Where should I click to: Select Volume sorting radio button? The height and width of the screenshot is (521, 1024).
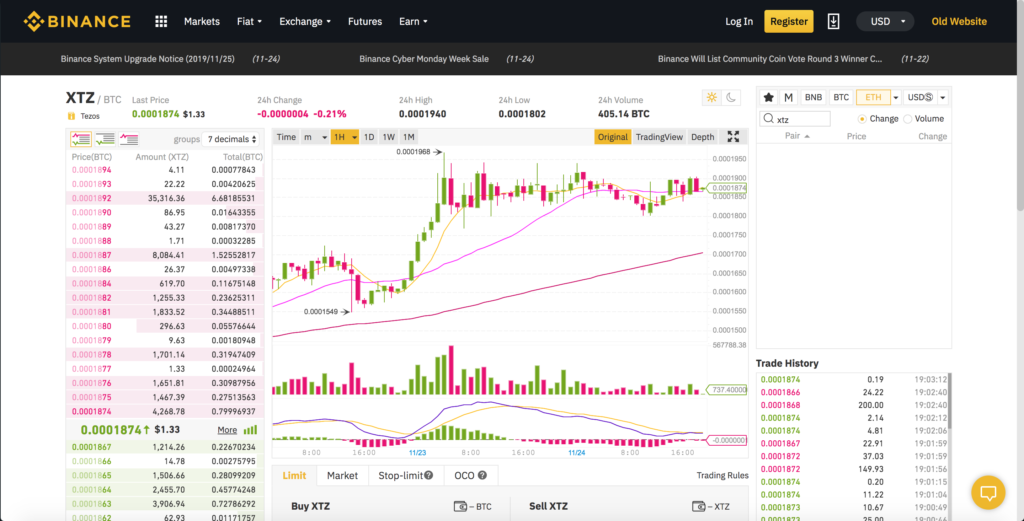tap(908, 119)
